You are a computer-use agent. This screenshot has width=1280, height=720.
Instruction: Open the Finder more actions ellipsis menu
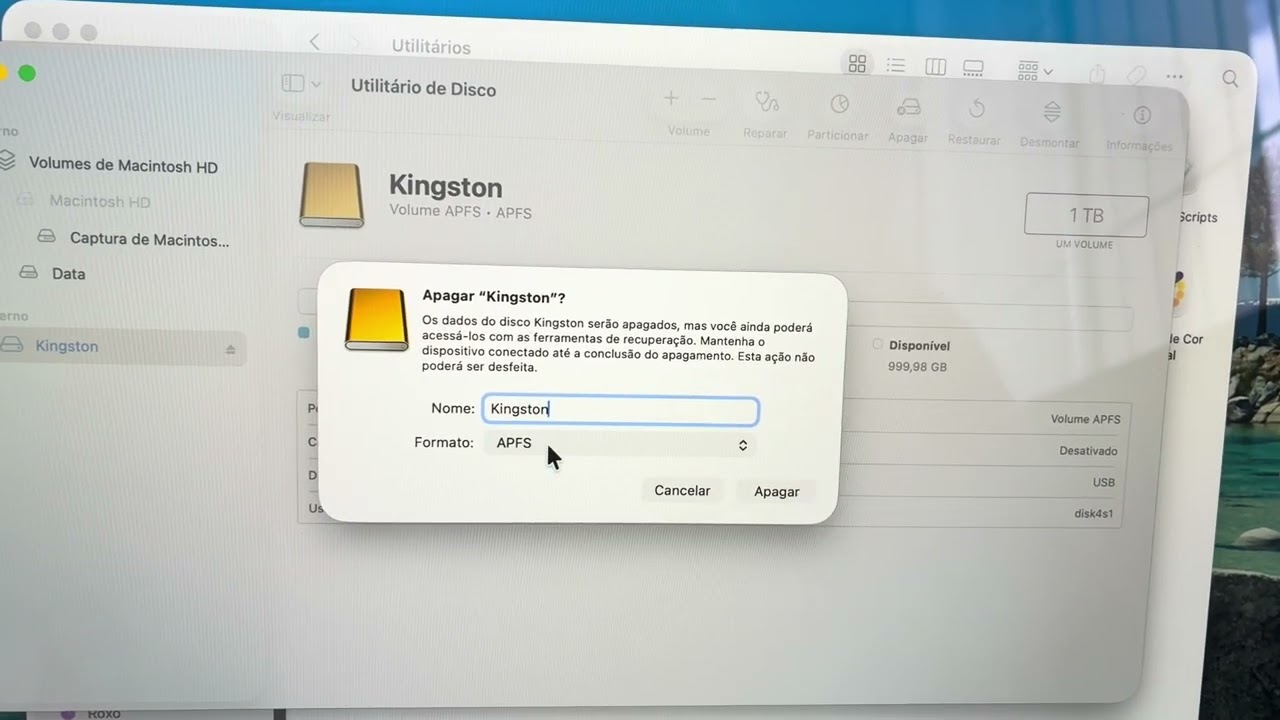[x=1174, y=77]
